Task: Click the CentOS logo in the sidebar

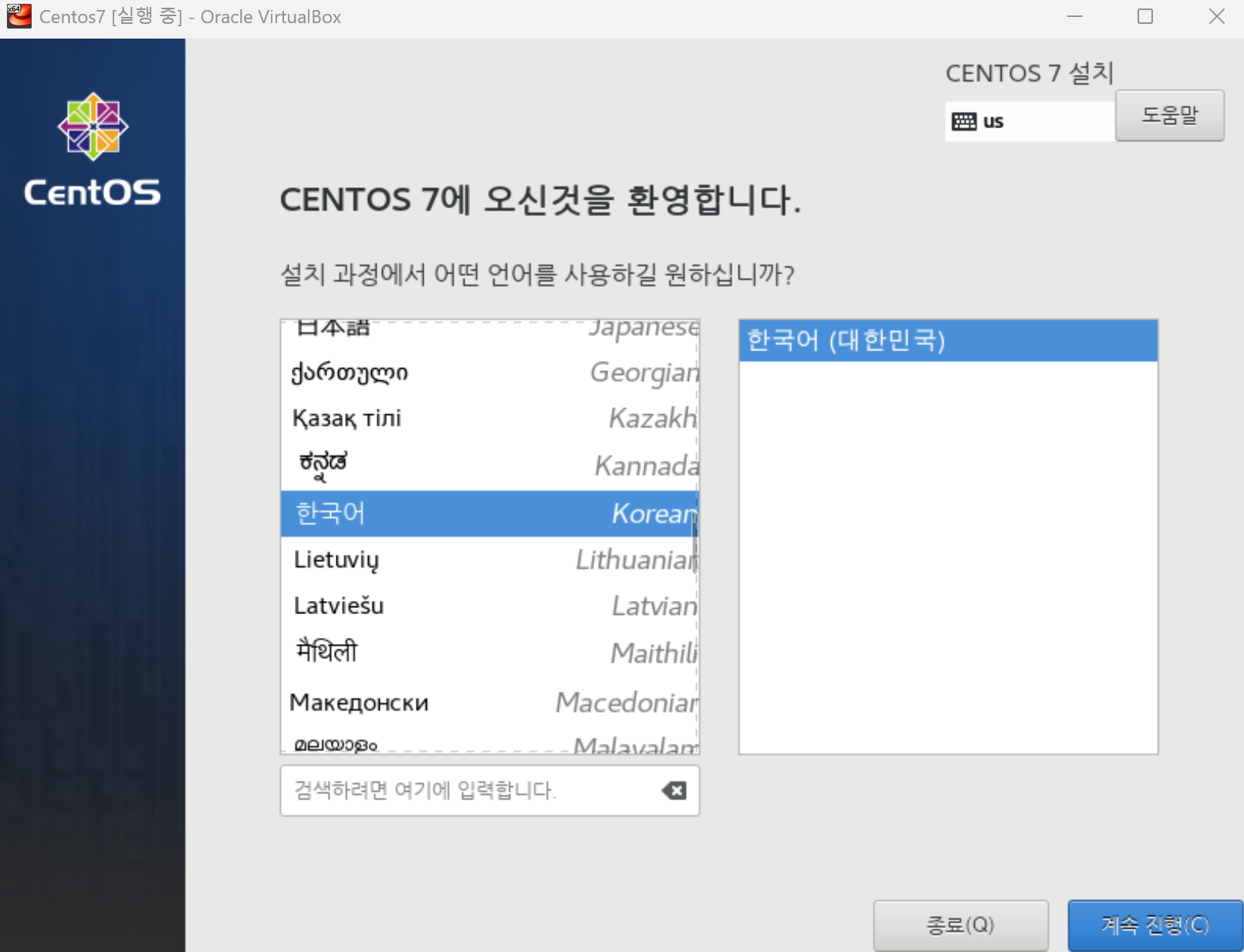Action: click(93, 150)
